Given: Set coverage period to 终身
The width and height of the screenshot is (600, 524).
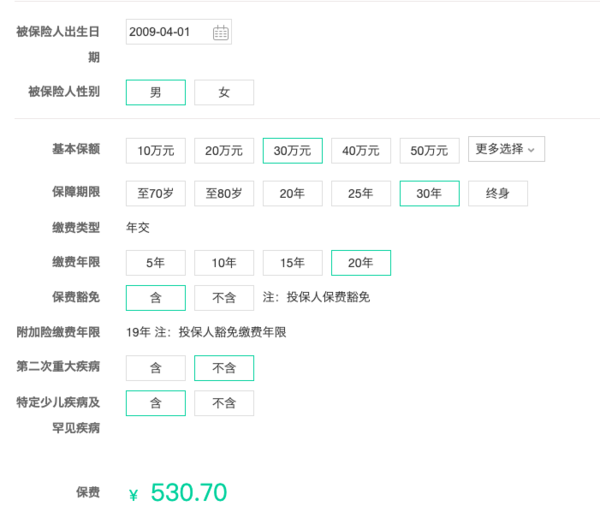Looking at the screenshot, I should 498,193.
